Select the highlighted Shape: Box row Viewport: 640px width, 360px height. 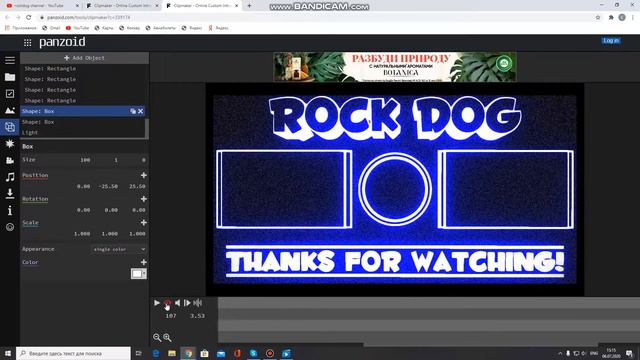[83, 111]
